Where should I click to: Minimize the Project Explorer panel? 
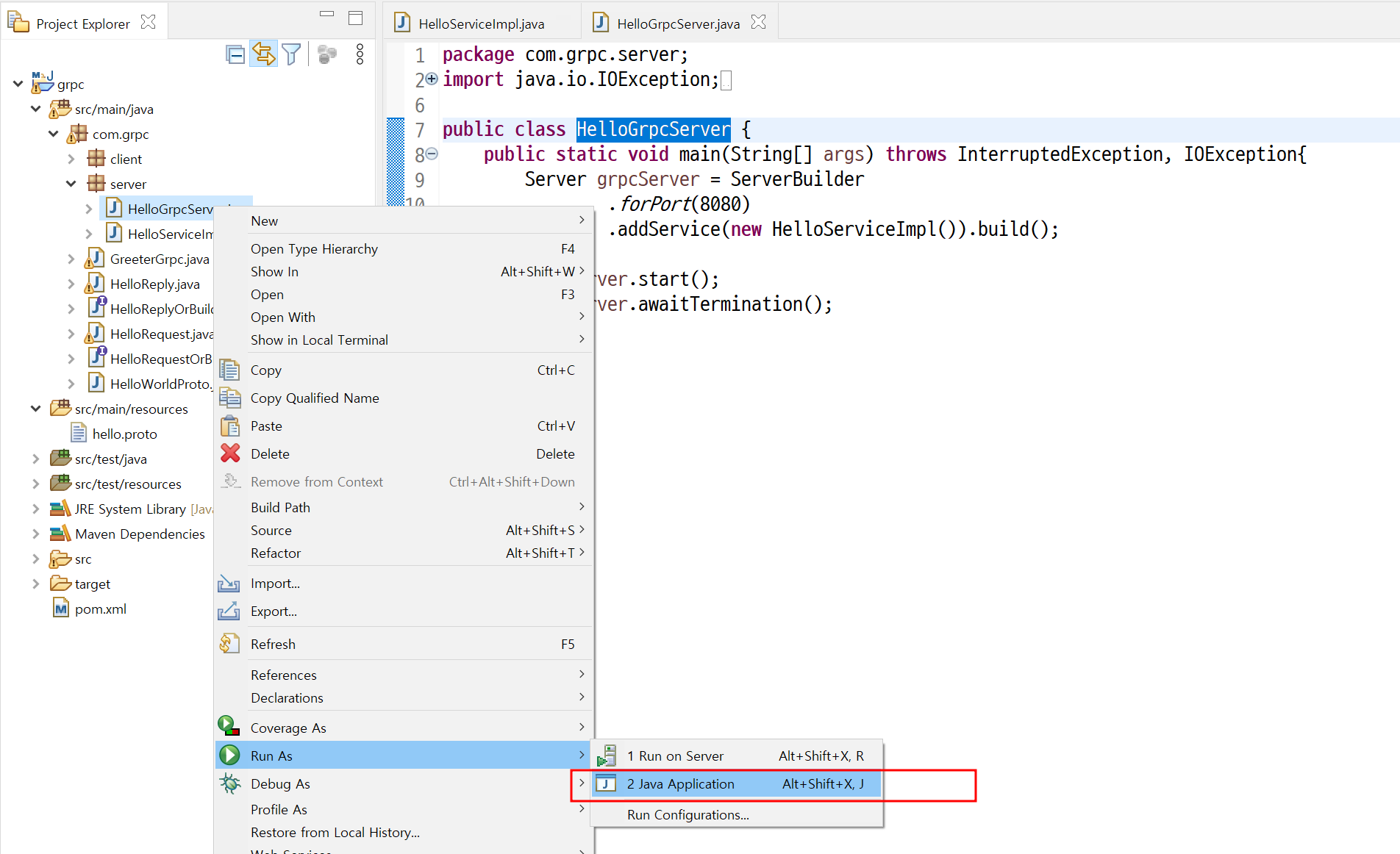[326, 15]
